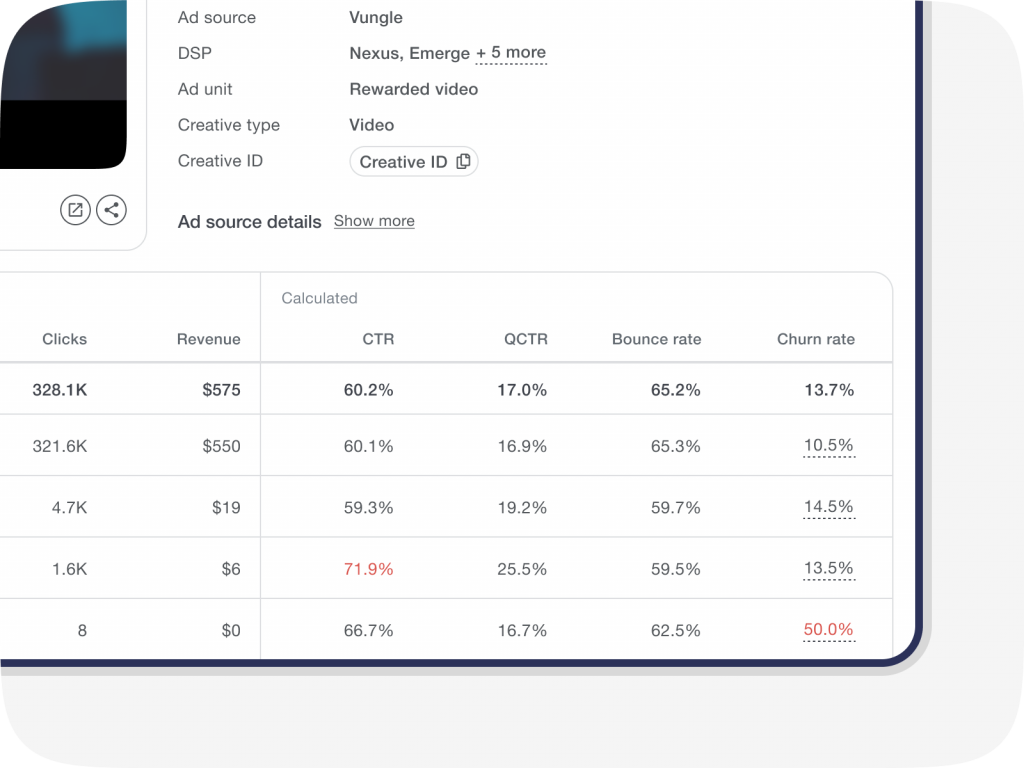The width and height of the screenshot is (1024, 768).
Task: Copy the Creative ID using the copy icon
Action: point(462,161)
